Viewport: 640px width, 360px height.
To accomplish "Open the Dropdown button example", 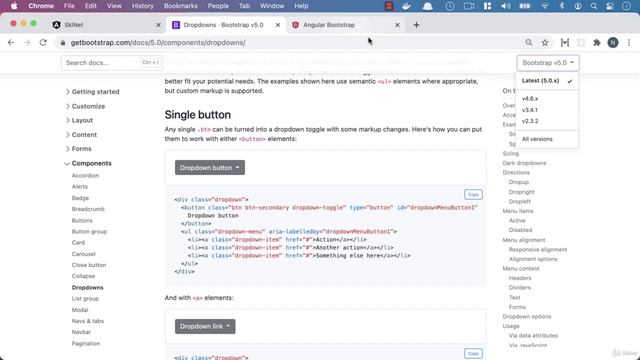I will point(210,167).
